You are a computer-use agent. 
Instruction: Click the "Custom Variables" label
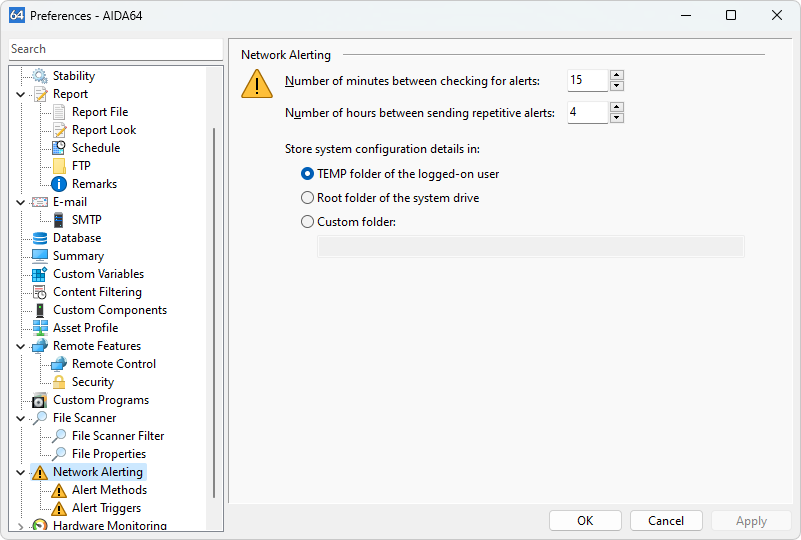[99, 274]
